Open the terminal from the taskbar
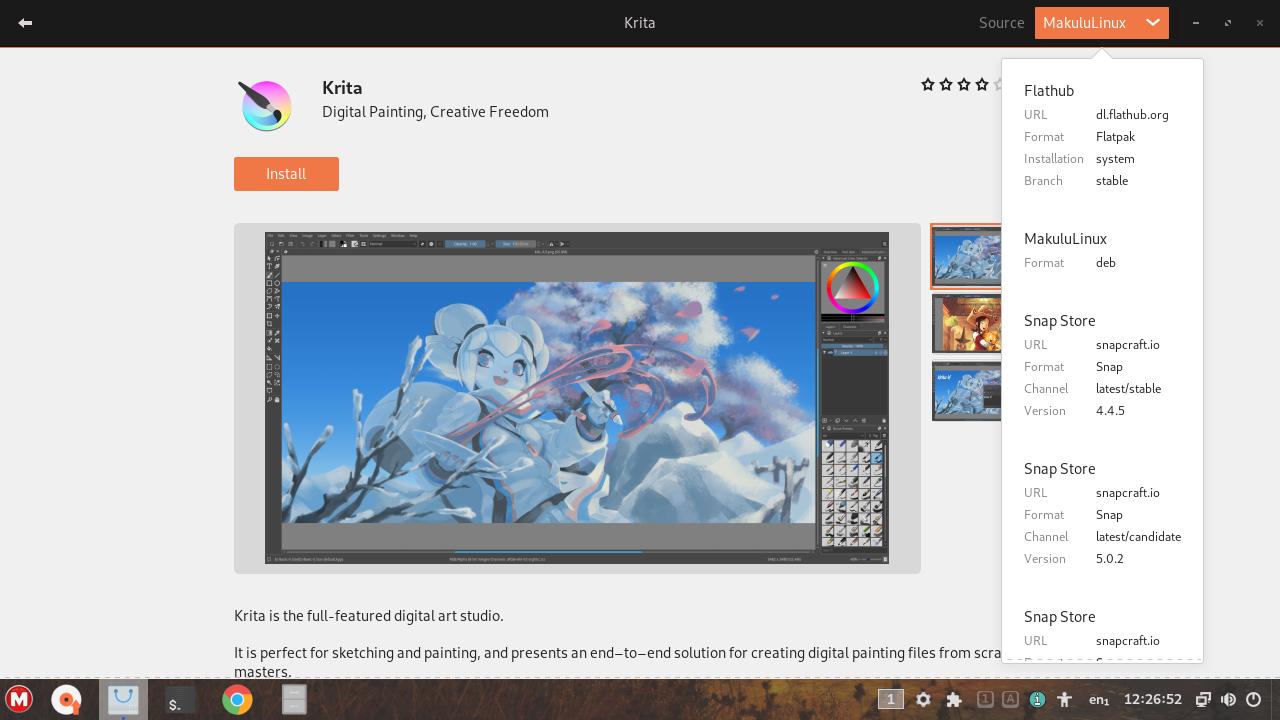This screenshot has height=720, width=1280. (x=180, y=699)
